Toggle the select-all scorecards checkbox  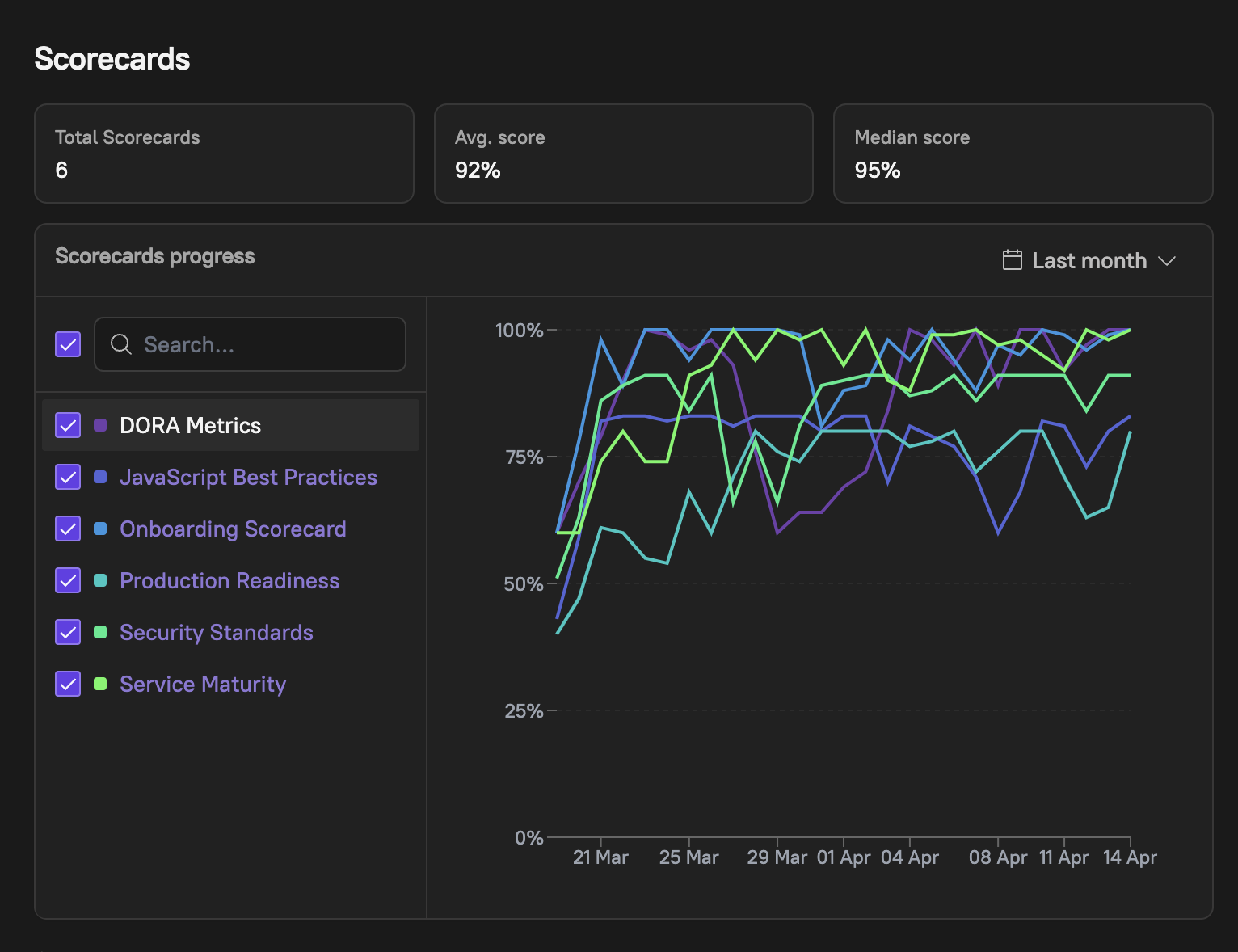[x=68, y=344]
